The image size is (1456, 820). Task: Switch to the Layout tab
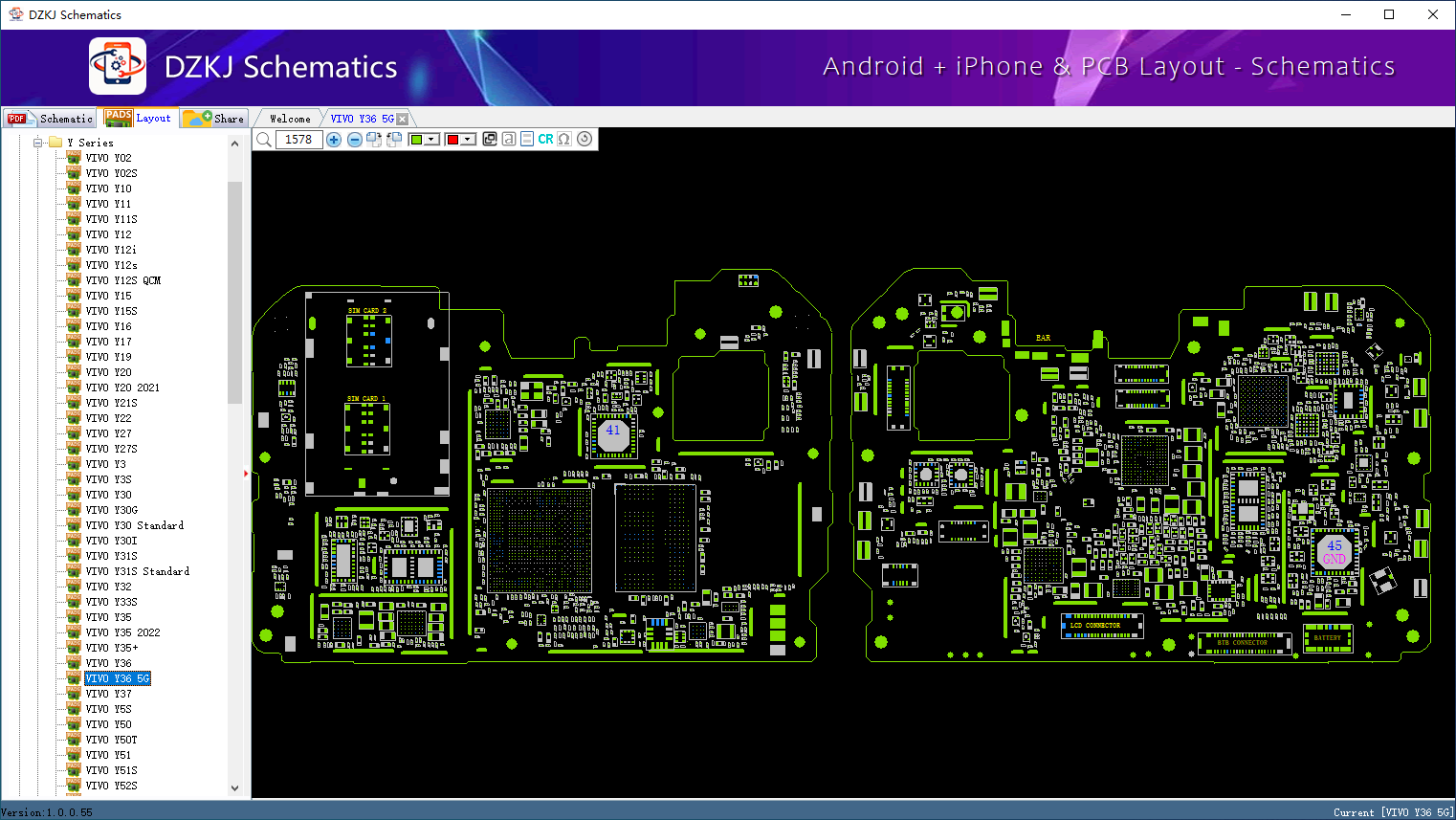click(x=139, y=118)
